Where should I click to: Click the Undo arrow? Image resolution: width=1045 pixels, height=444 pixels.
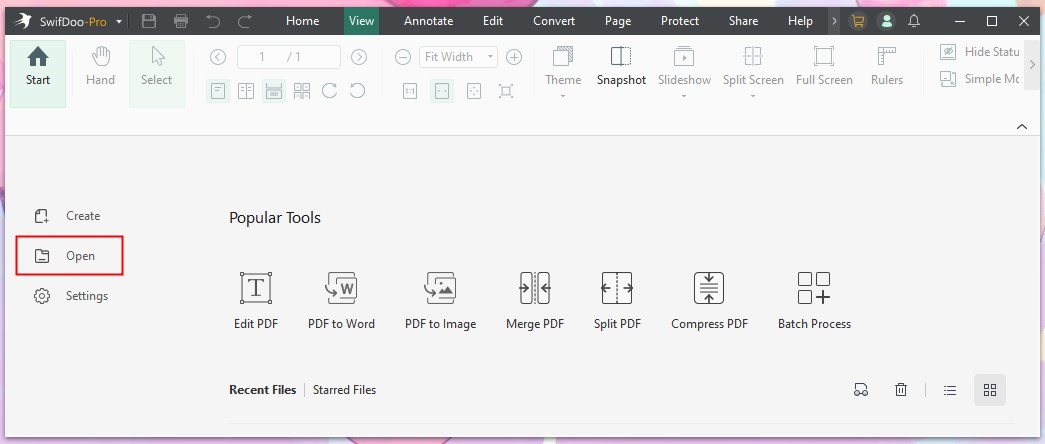coord(213,21)
